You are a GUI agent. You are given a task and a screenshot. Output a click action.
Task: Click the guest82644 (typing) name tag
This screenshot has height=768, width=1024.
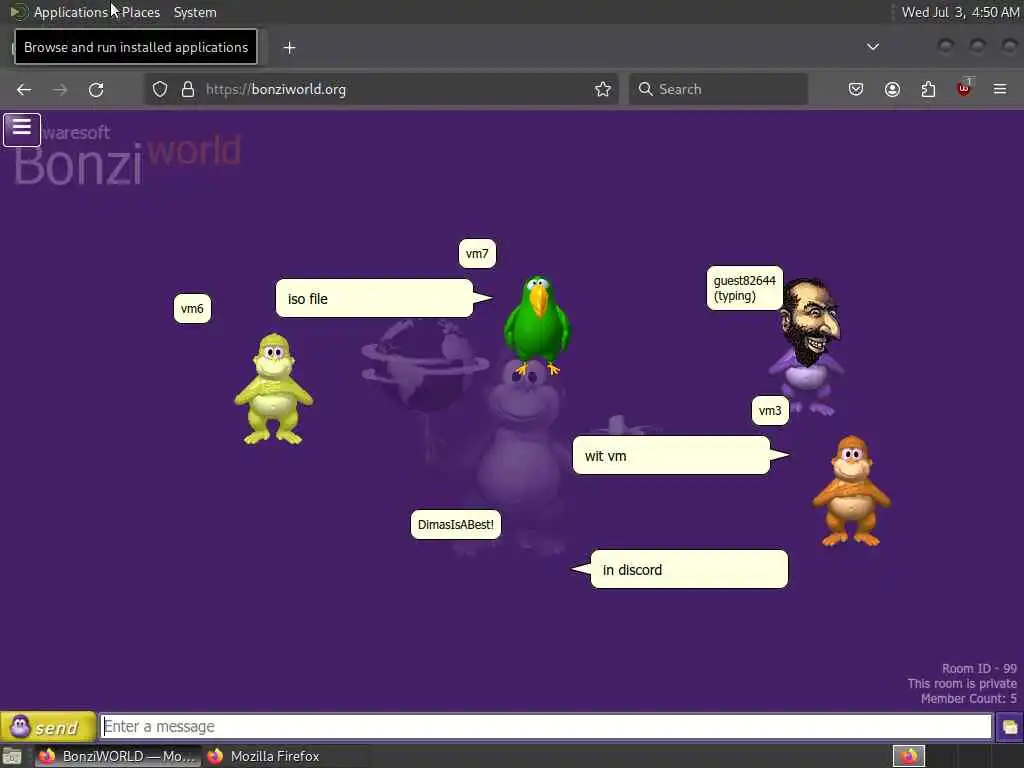coord(744,288)
